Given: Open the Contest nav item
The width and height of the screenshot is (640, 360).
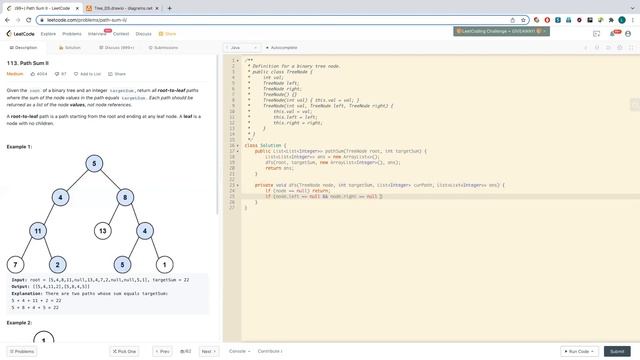Looking at the screenshot, I should pos(121,34).
